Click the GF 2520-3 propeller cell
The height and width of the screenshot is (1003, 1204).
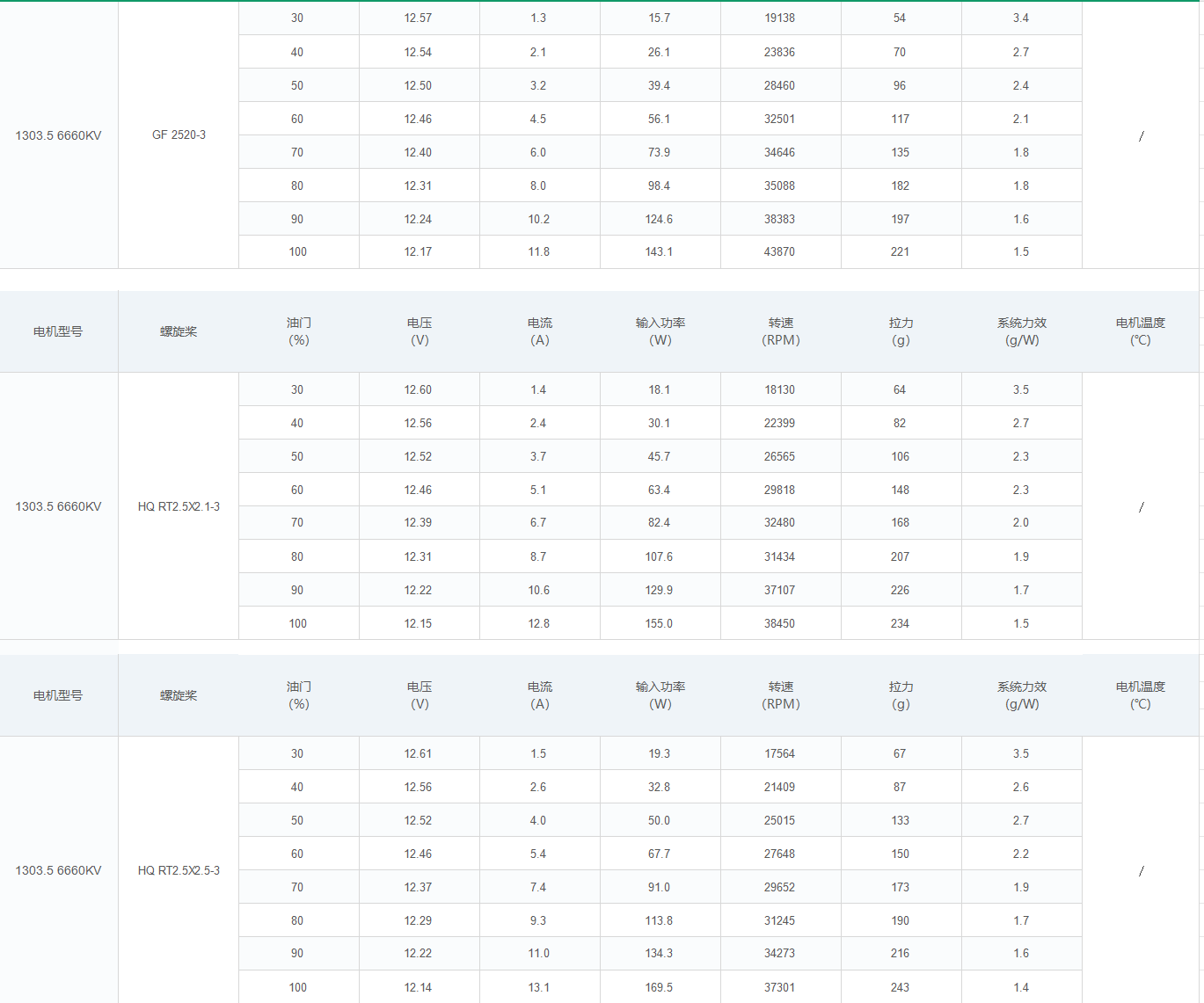click(179, 135)
